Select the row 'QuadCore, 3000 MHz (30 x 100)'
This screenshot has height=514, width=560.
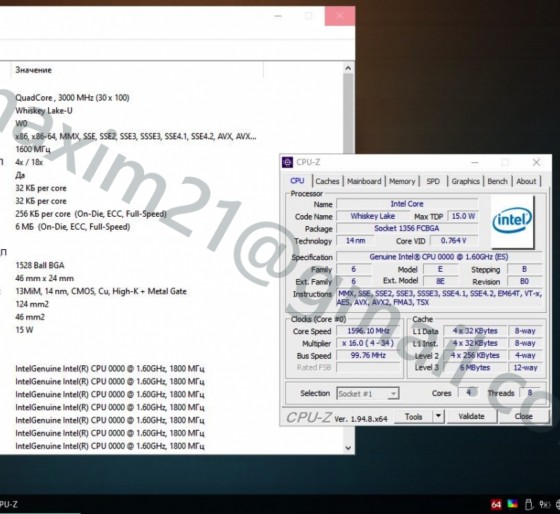[72, 98]
